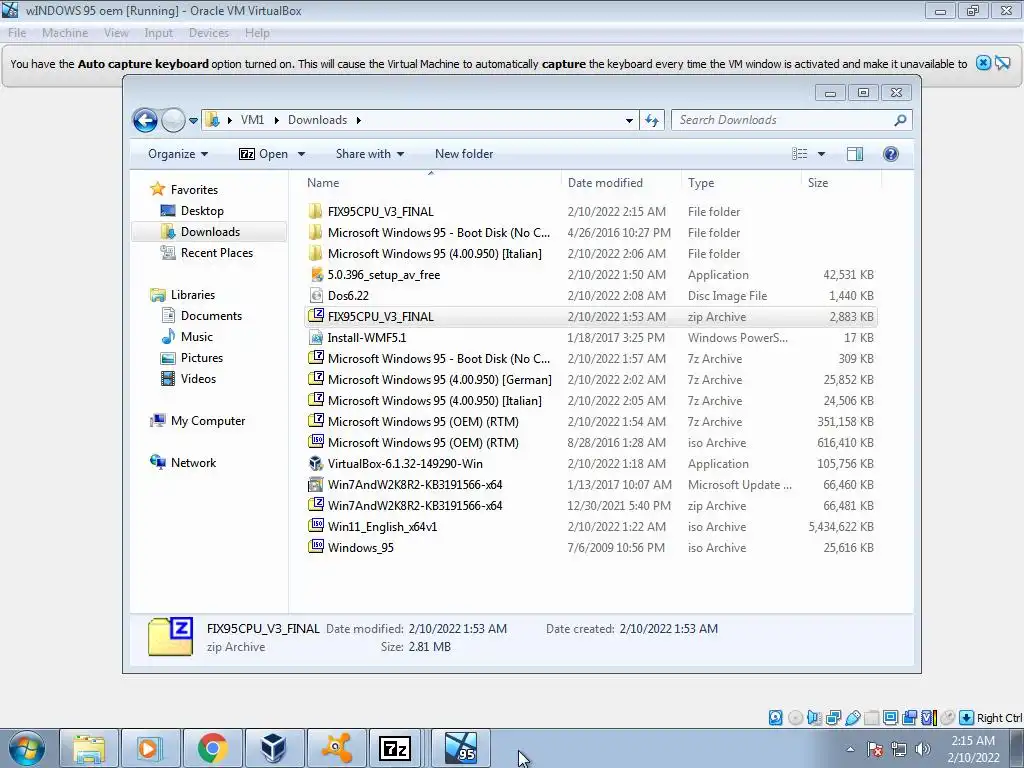Click volume speaker tray icon
1024x768 pixels.
coord(923,749)
